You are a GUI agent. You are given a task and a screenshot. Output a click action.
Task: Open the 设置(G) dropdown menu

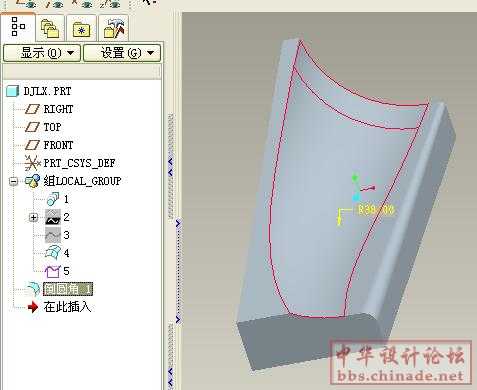(122, 53)
